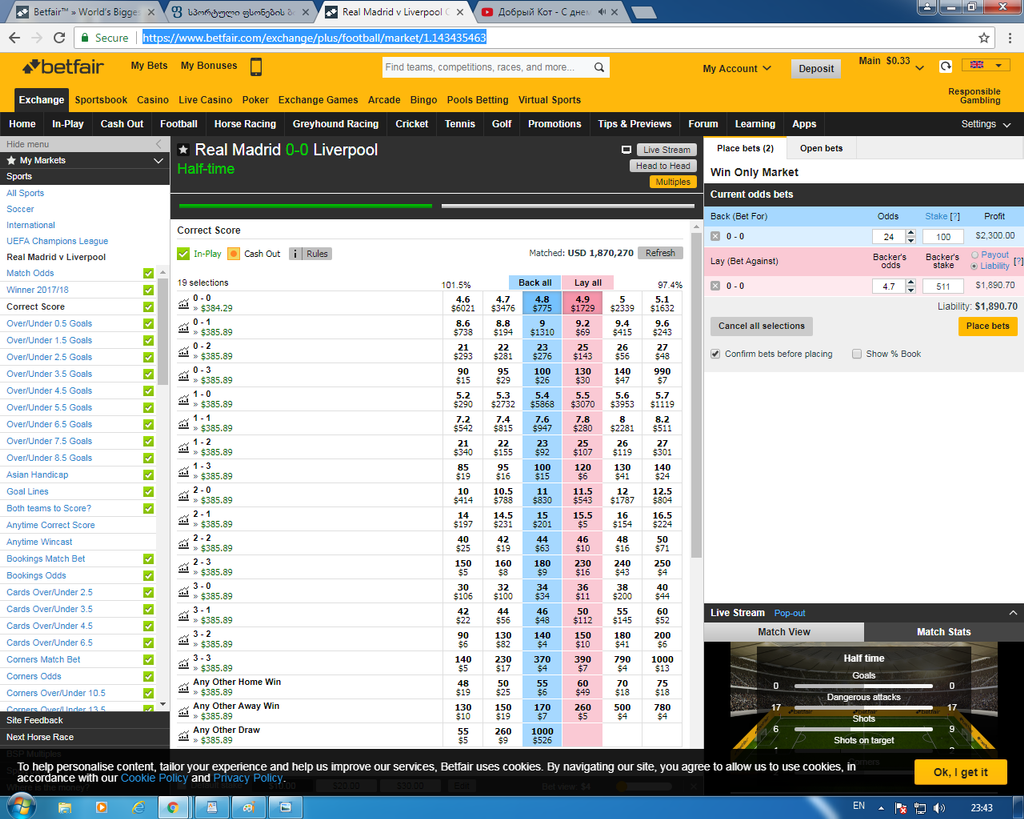This screenshot has width=1024, height=819.
Task: Toggle the Asian Handicap checkbox
Action: [149, 475]
